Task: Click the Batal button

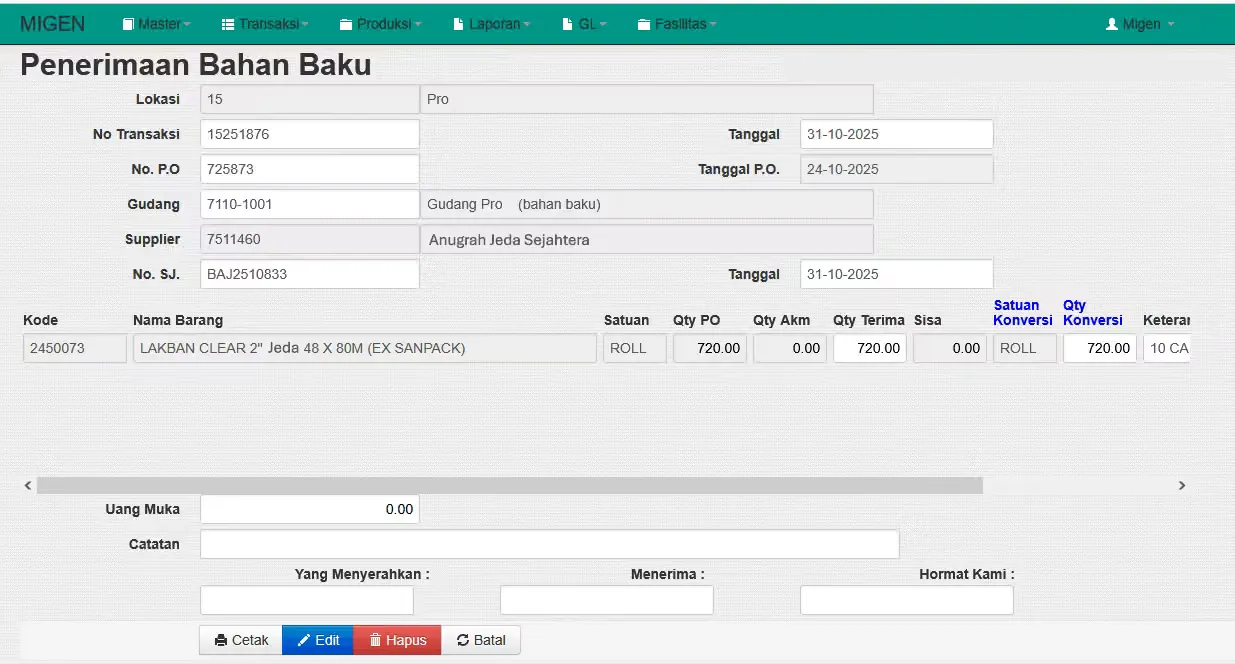Action: click(x=481, y=640)
